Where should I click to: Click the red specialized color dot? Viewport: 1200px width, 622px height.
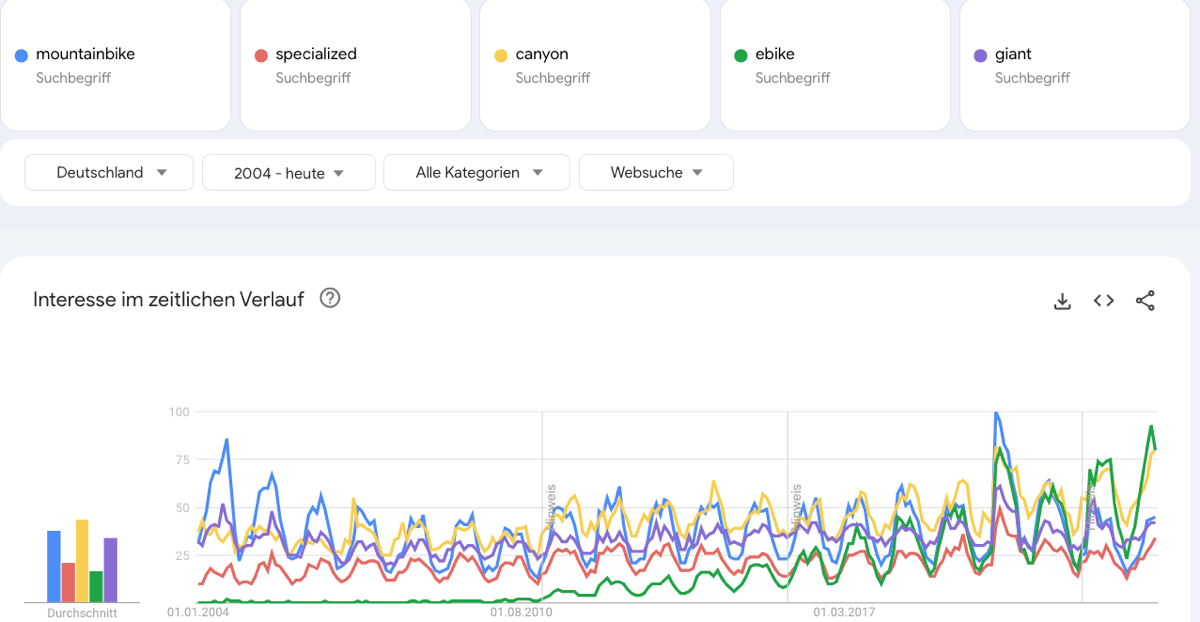coord(261,56)
